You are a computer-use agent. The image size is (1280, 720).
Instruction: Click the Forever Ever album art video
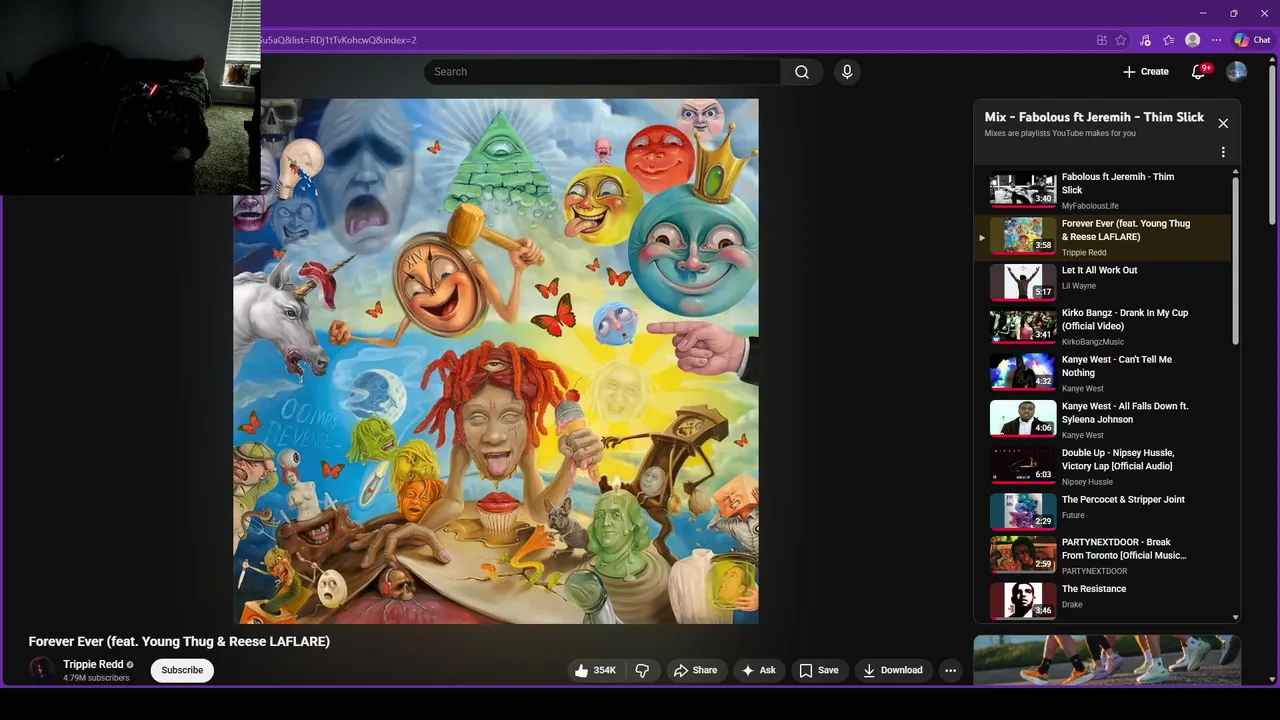496,361
